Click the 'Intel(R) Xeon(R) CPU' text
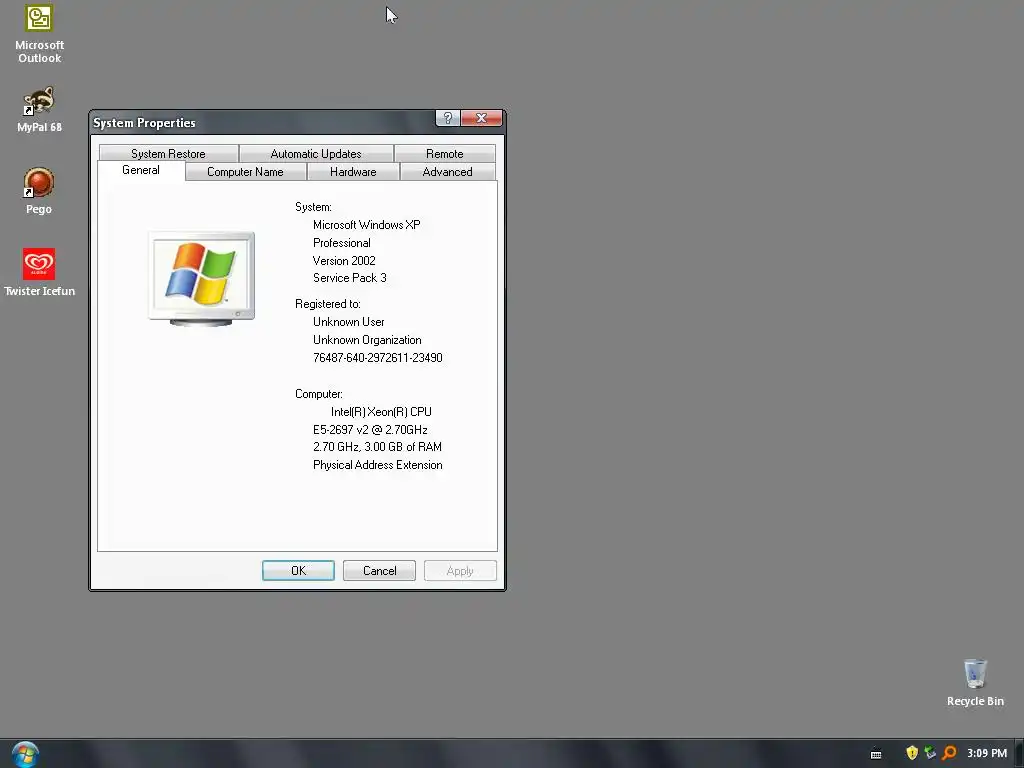 [x=381, y=412]
